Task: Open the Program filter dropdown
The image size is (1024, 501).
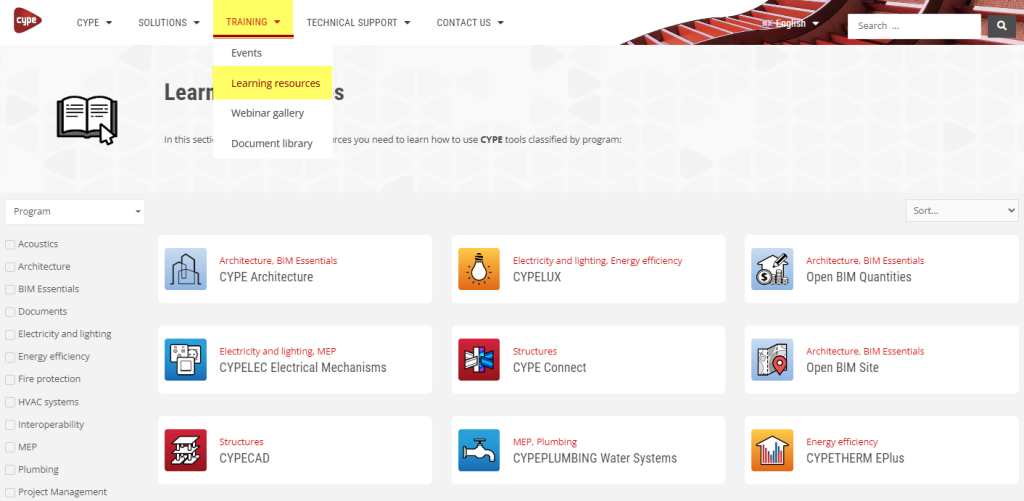Action: (75, 211)
